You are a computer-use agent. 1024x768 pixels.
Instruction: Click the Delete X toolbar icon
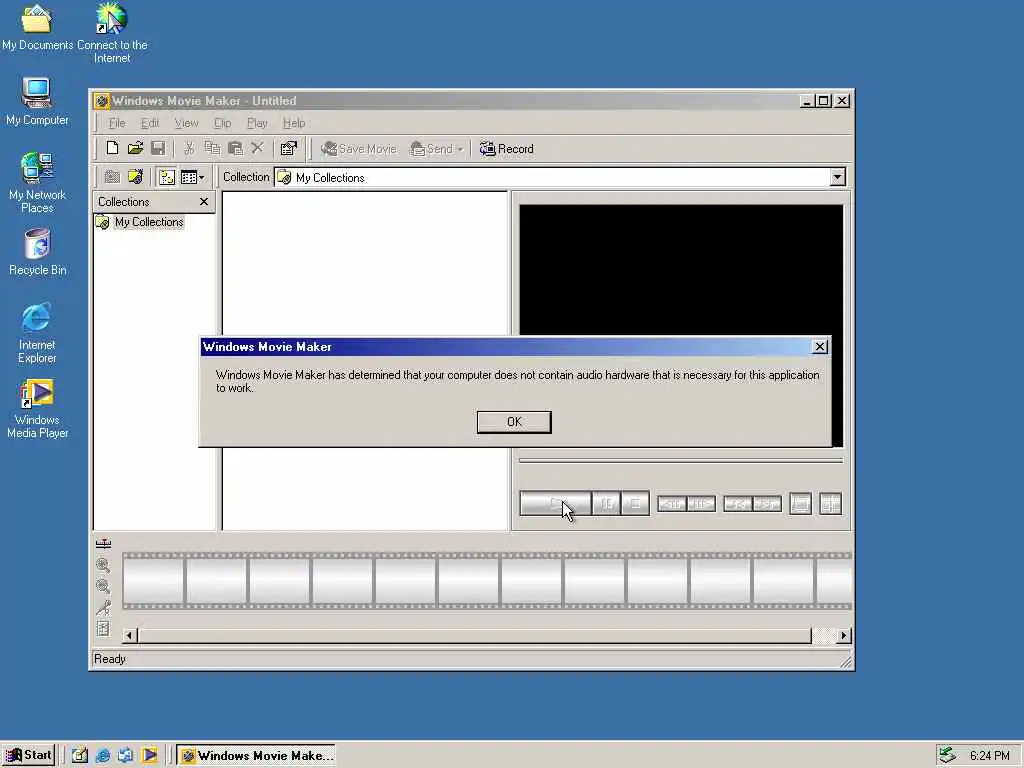pos(257,148)
